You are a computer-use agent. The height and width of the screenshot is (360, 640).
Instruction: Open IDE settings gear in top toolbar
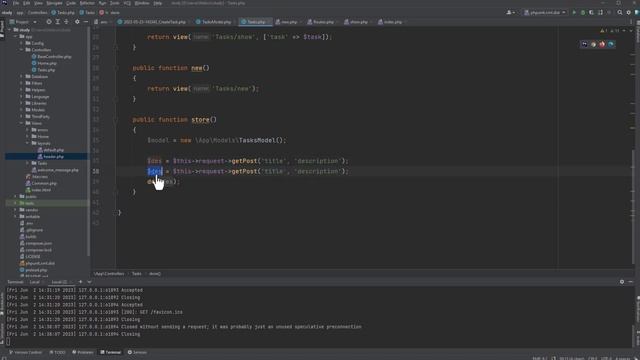tap(629, 13)
